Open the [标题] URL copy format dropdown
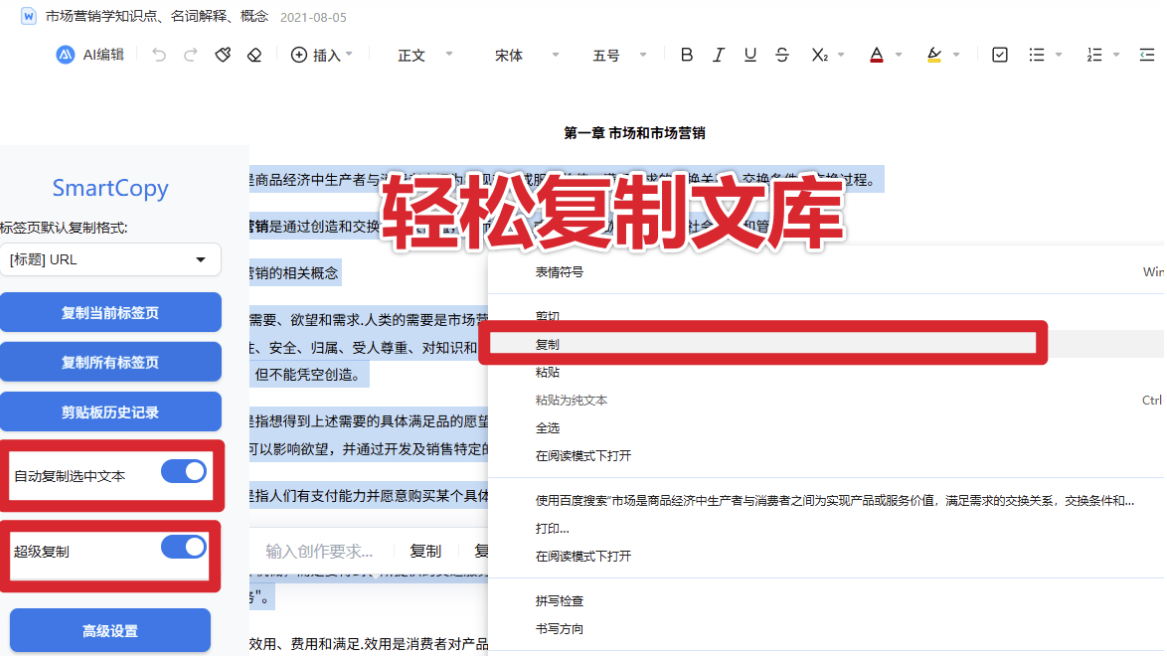This screenshot has width=1167, height=658. [110, 259]
